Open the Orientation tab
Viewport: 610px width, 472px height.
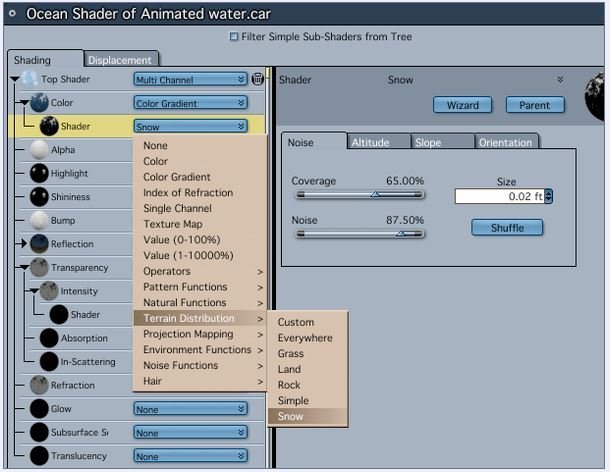coord(507,142)
